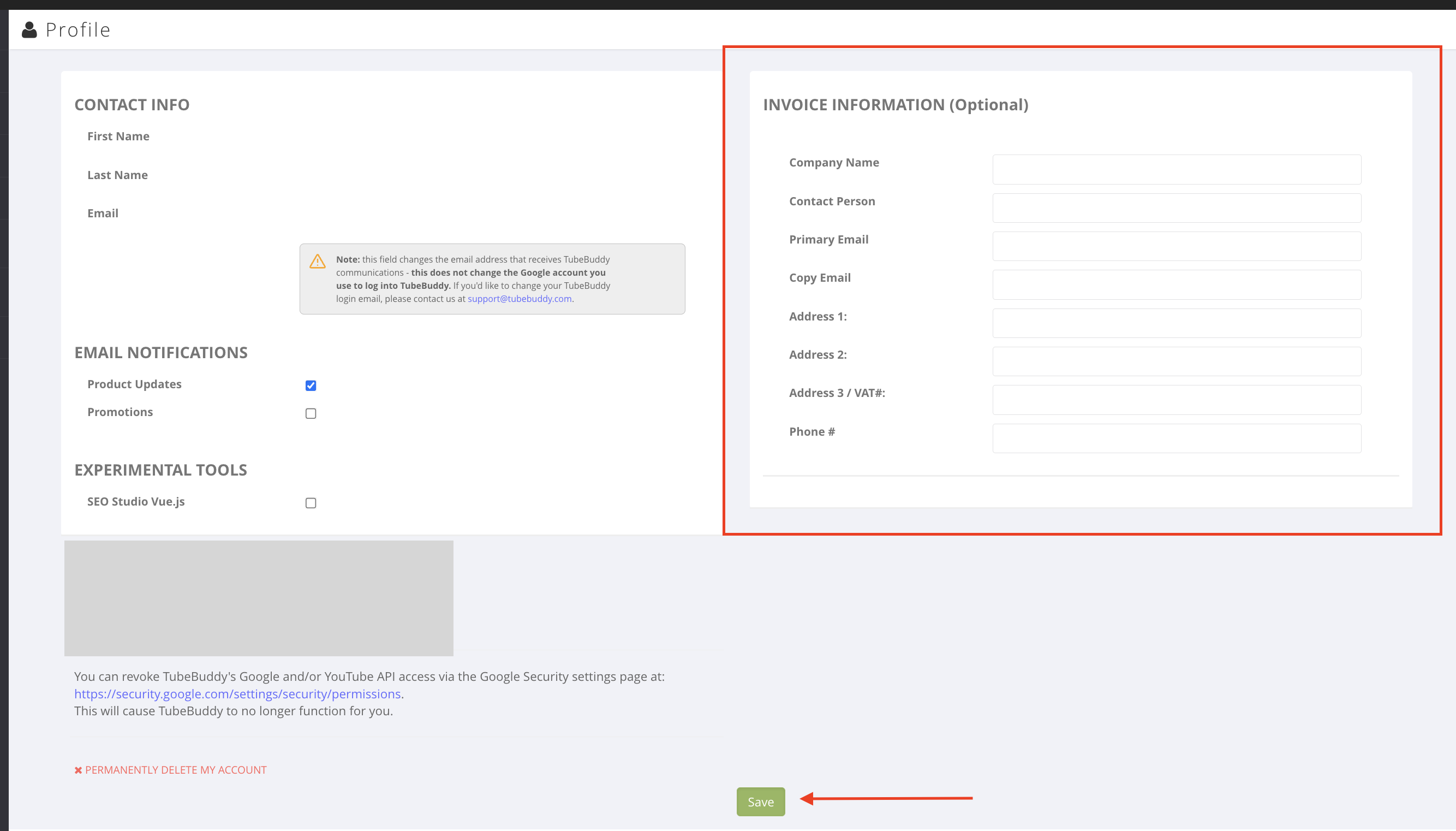Select the Address 2 input field
Viewport: 1456px width, 831px height.
1177,361
